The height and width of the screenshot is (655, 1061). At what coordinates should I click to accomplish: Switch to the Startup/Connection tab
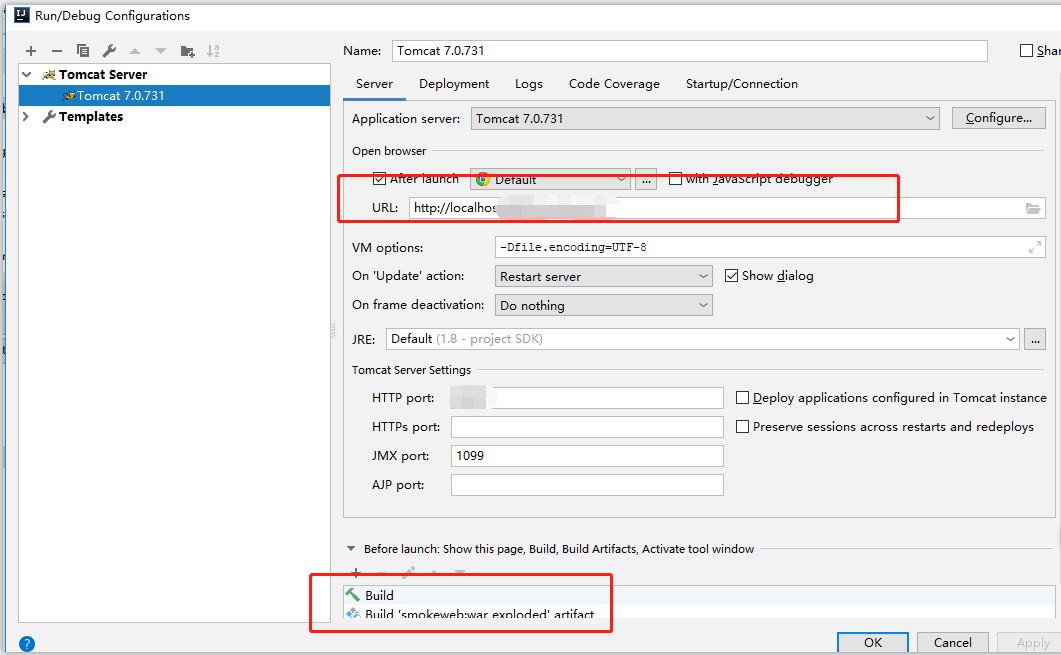tap(742, 84)
